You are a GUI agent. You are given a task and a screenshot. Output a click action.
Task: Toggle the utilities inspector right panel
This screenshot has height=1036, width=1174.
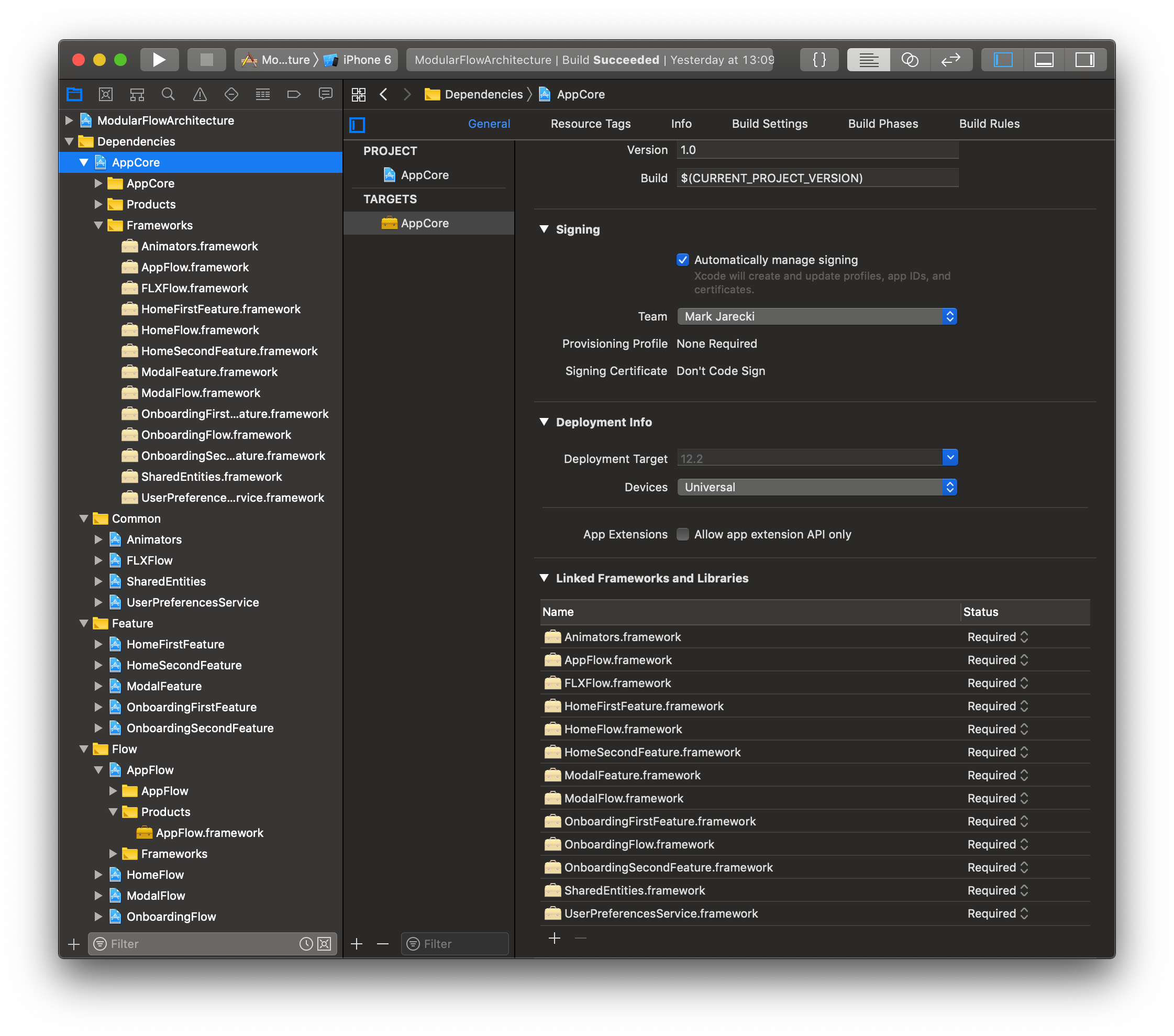pos(1085,59)
